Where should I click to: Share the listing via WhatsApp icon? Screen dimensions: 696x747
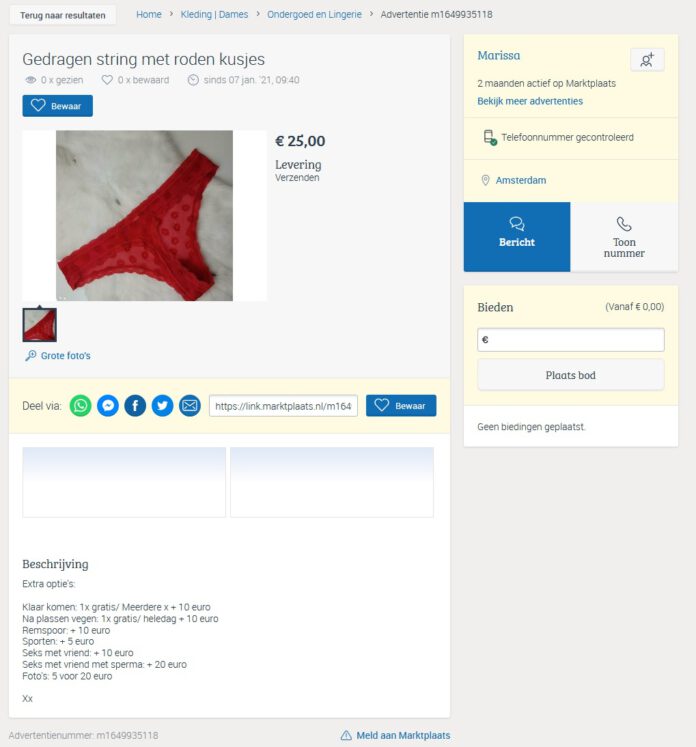pos(81,405)
